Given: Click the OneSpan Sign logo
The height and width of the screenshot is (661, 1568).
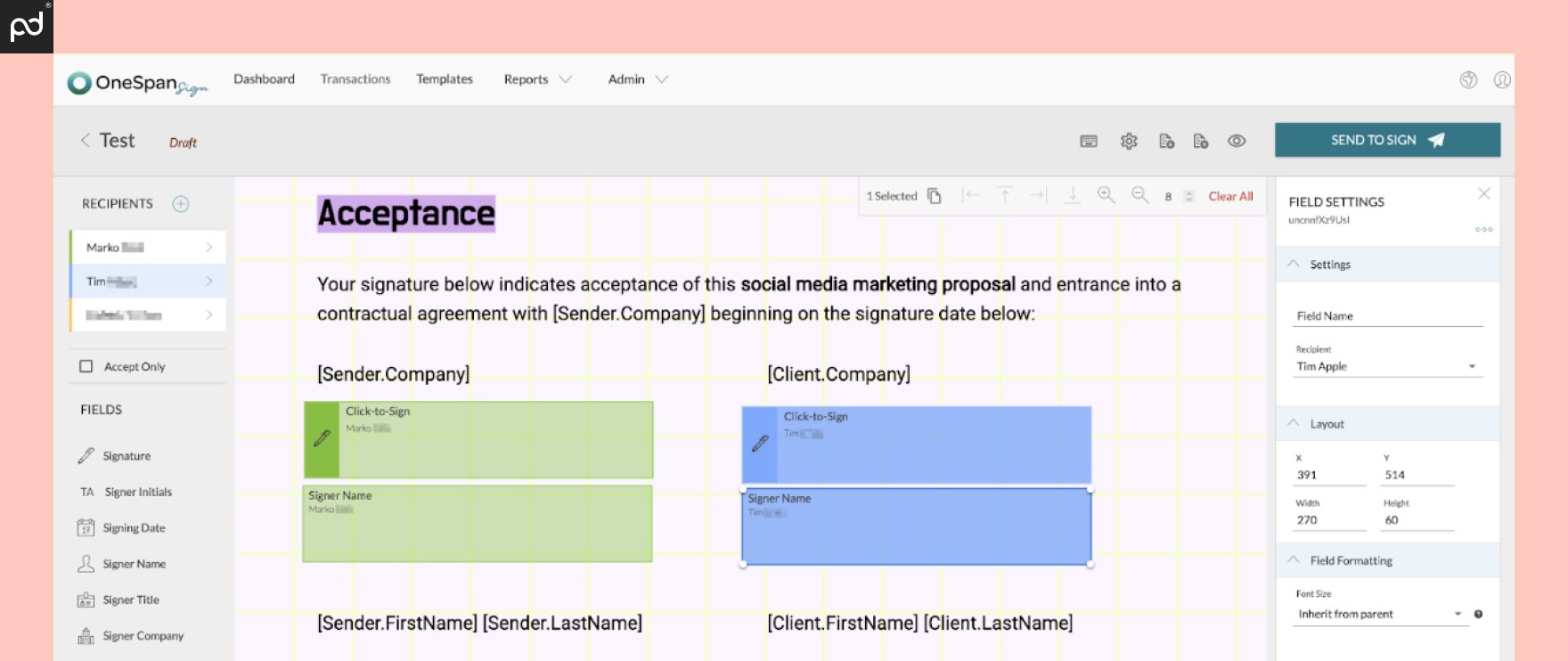Looking at the screenshot, I should pyautogui.click(x=137, y=83).
